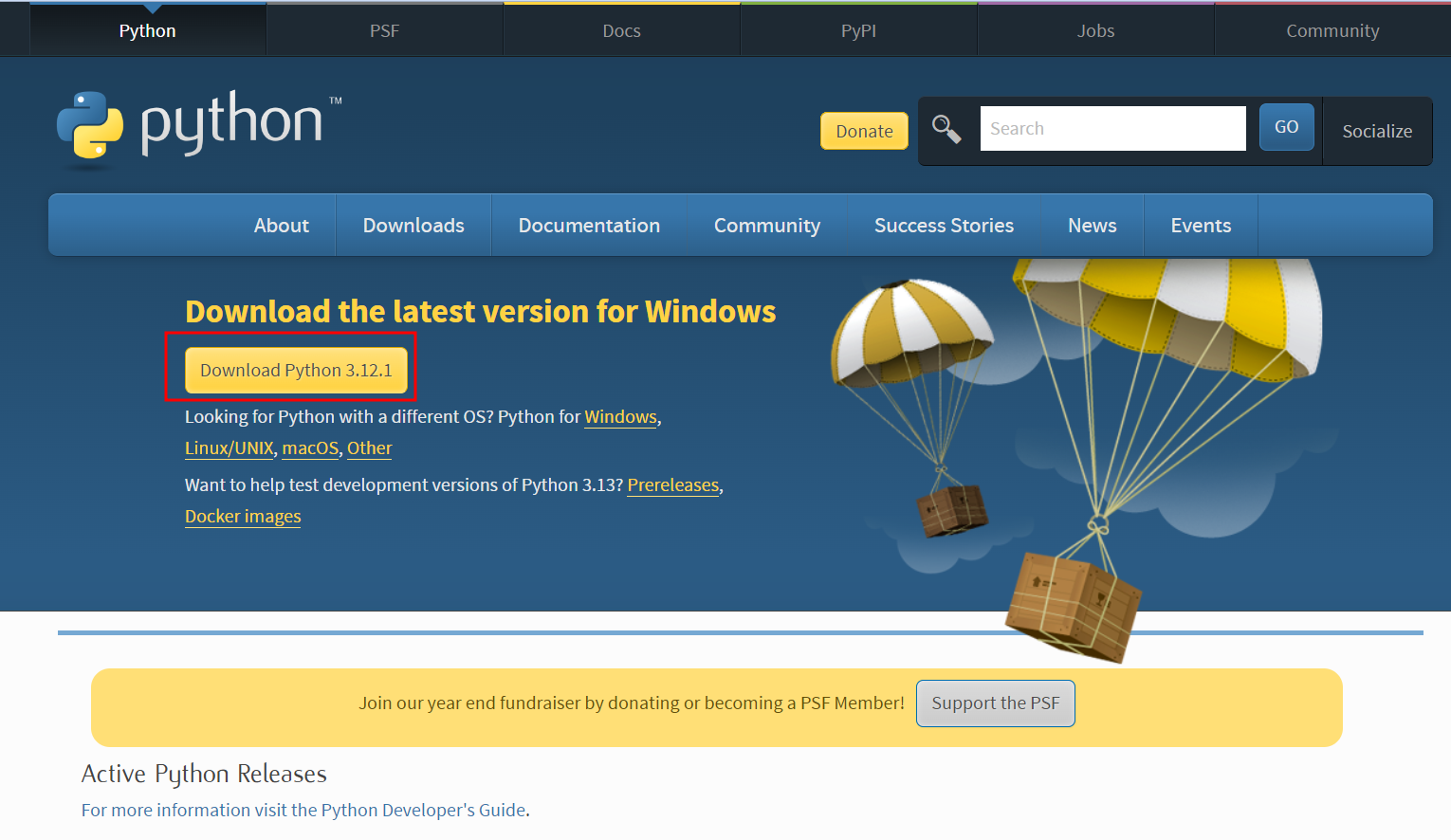Image resolution: width=1451 pixels, height=840 pixels.
Task: Follow the macOS link
Action: coord(310,447)
